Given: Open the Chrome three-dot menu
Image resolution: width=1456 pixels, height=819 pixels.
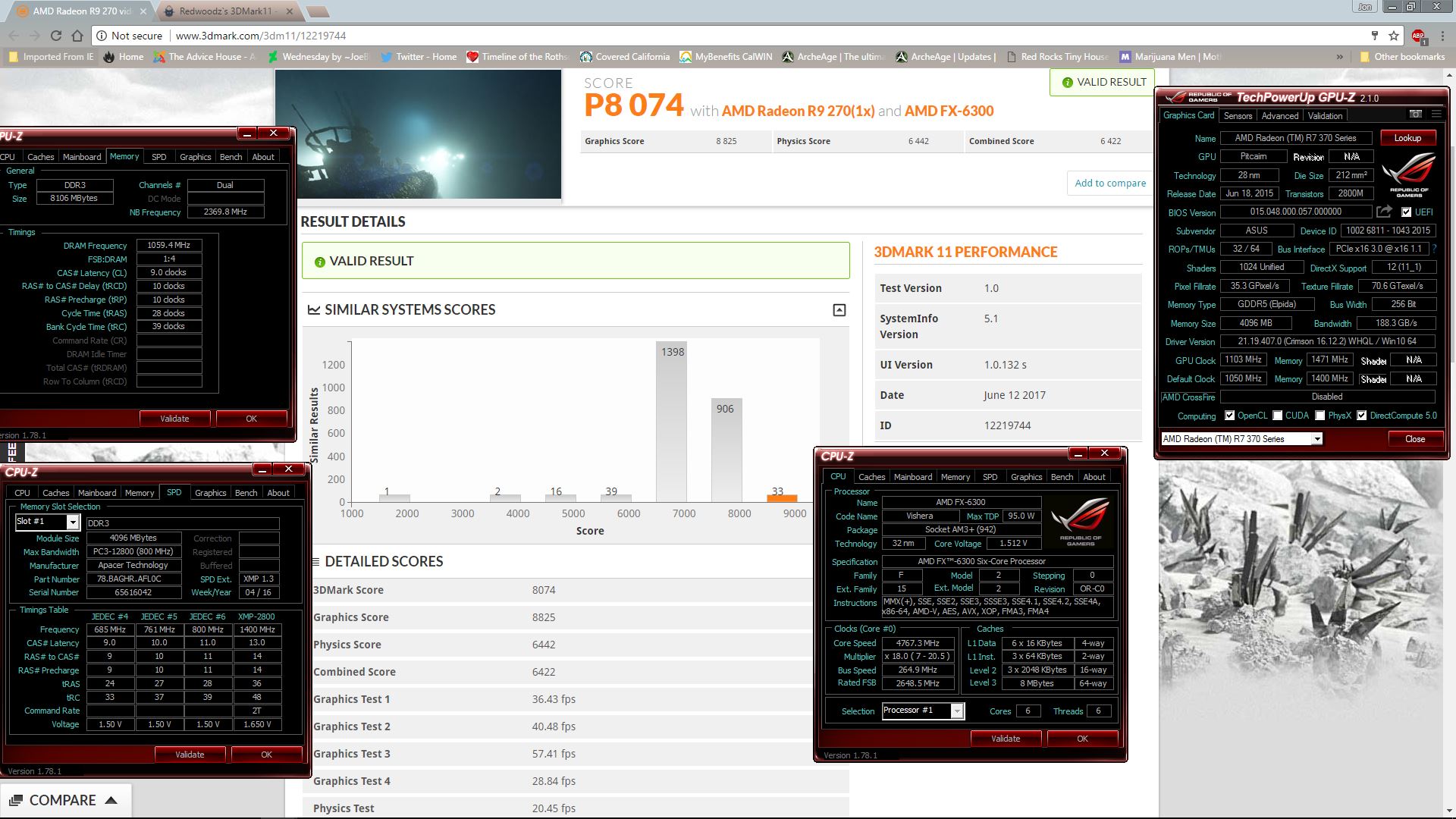Looking at the screenshot, I should tap(1442, 36).
